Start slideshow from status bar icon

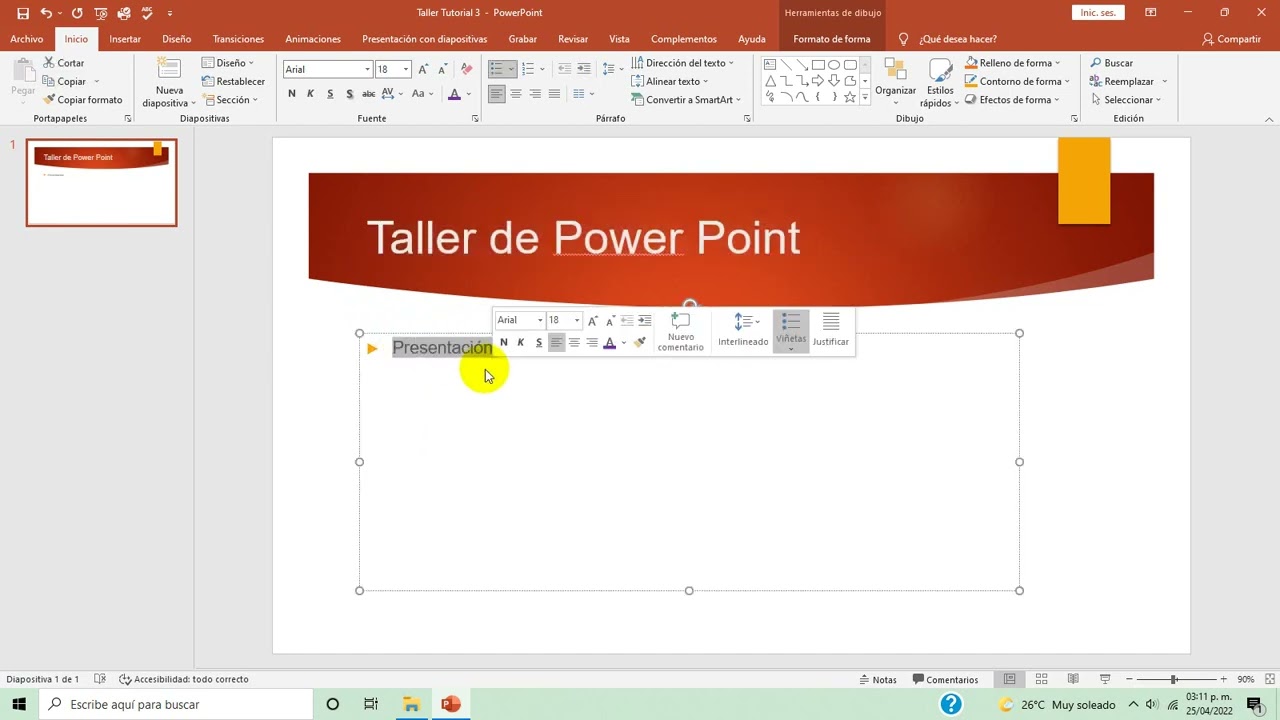point(1105,679)
